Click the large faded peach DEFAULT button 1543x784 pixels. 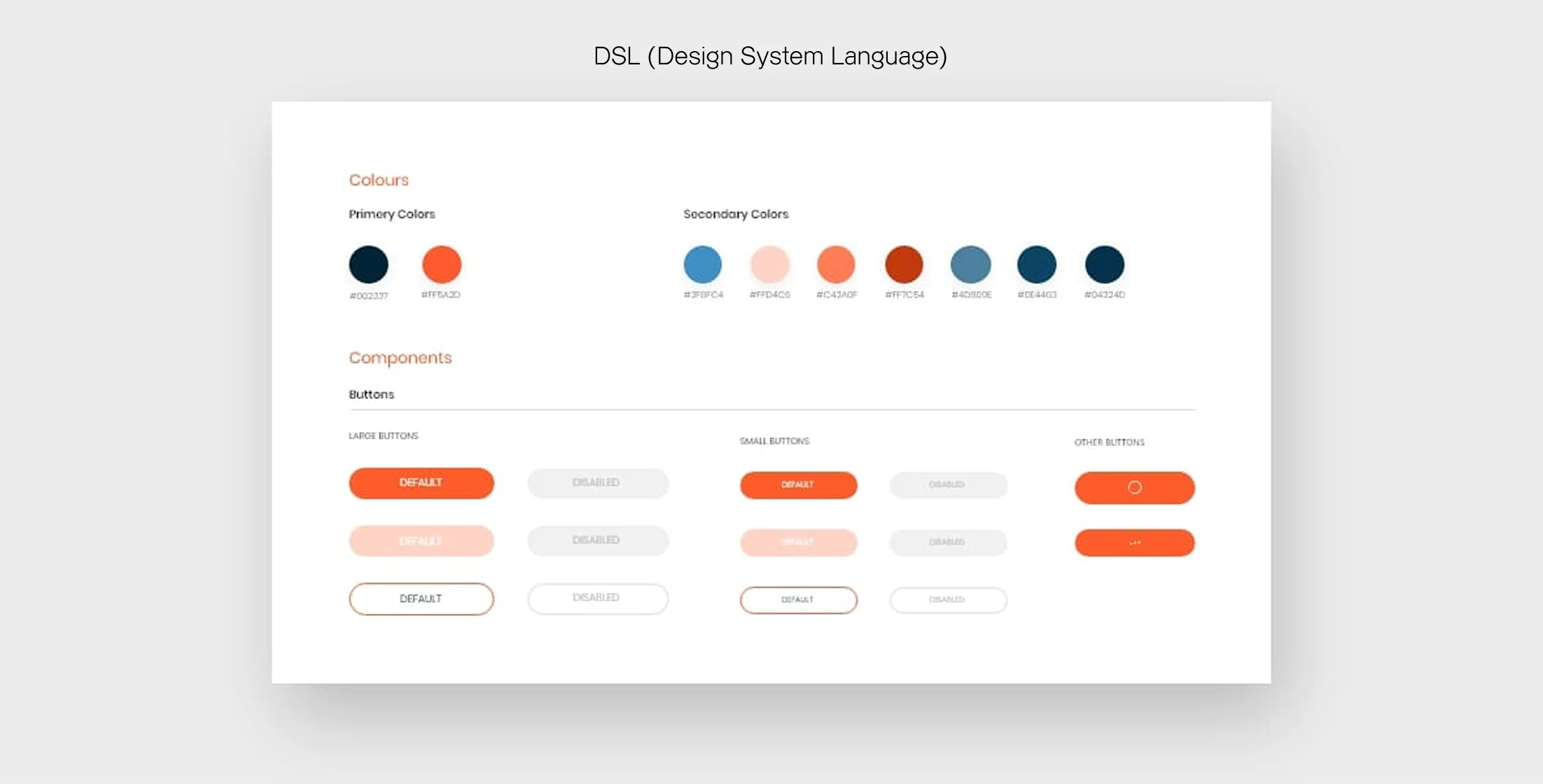[421, 541]
